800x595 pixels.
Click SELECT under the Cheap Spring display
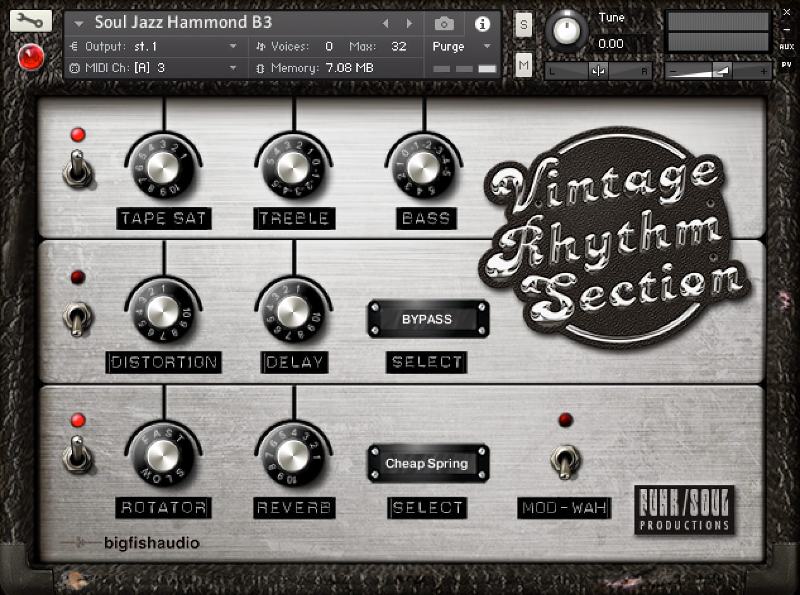pos(427,507)
